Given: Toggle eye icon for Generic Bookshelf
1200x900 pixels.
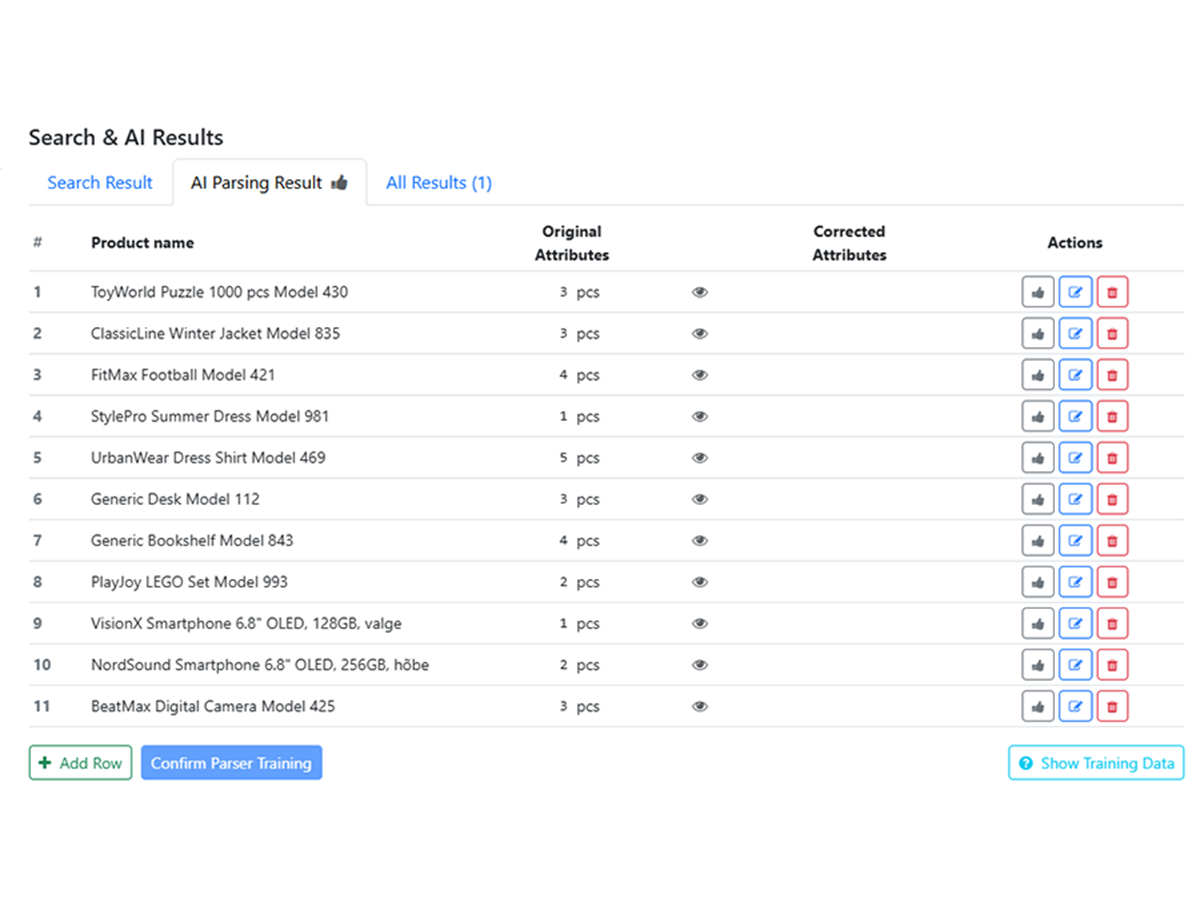Looking at the screenshot, I should pyautogui.click(x=700, y=541).
